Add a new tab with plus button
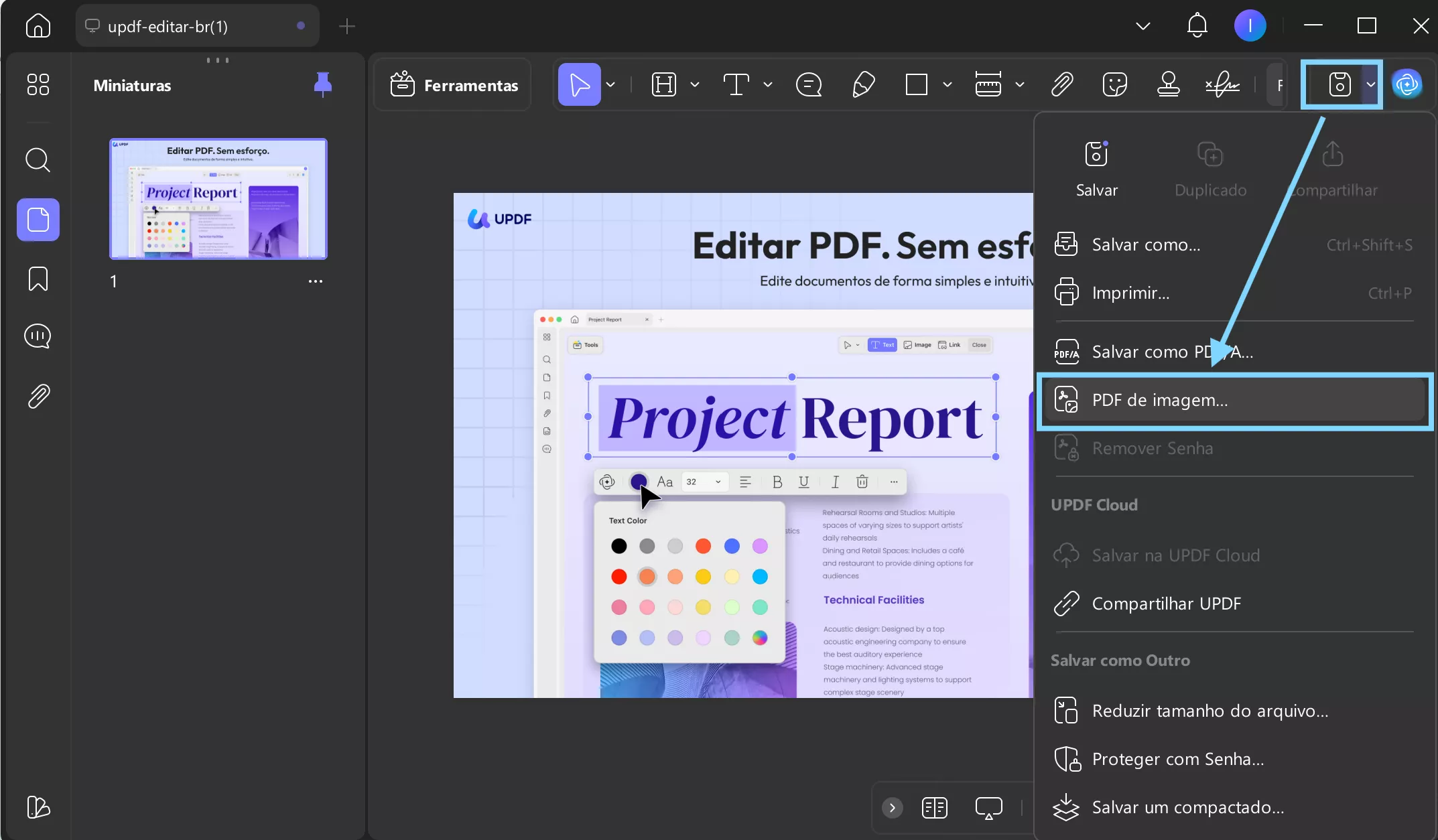 pyautogui.click(x=347, y=26)
